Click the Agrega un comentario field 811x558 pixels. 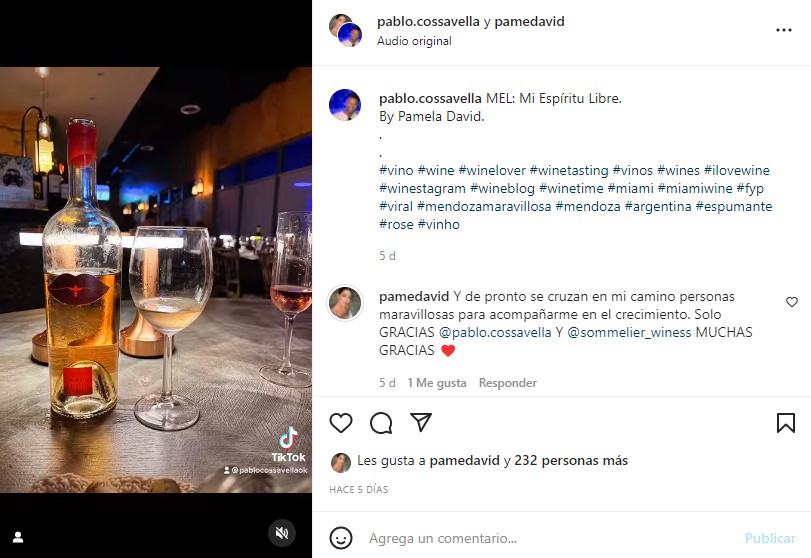[x=548, y=538]
